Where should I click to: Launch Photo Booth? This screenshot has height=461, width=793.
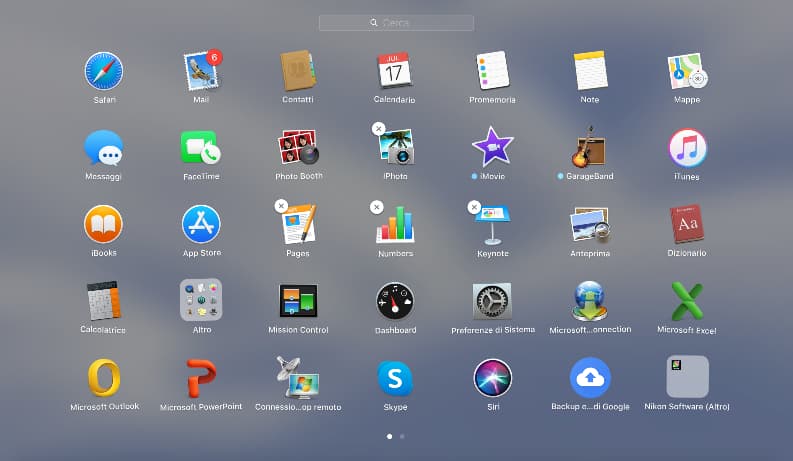(298, 148)
